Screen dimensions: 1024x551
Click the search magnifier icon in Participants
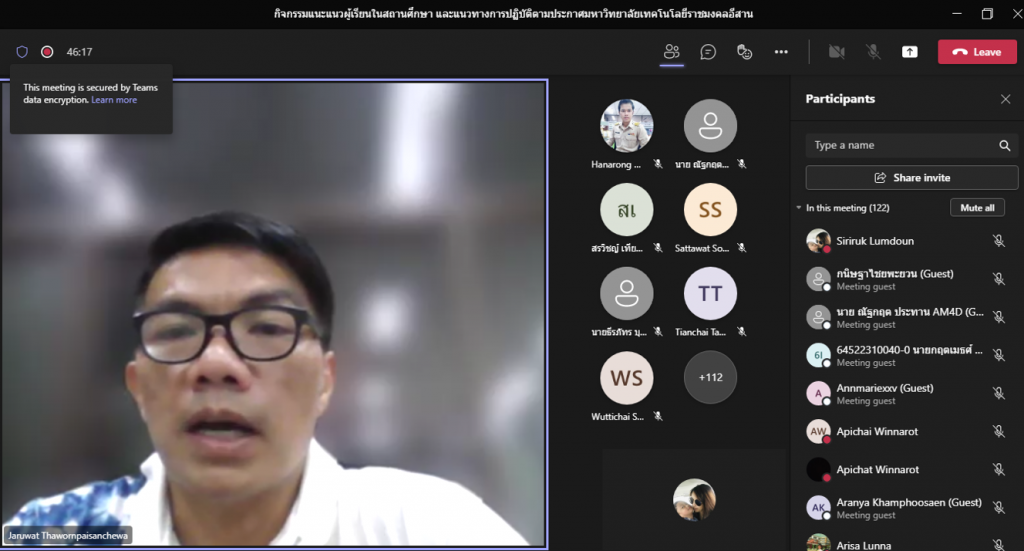1004,145
